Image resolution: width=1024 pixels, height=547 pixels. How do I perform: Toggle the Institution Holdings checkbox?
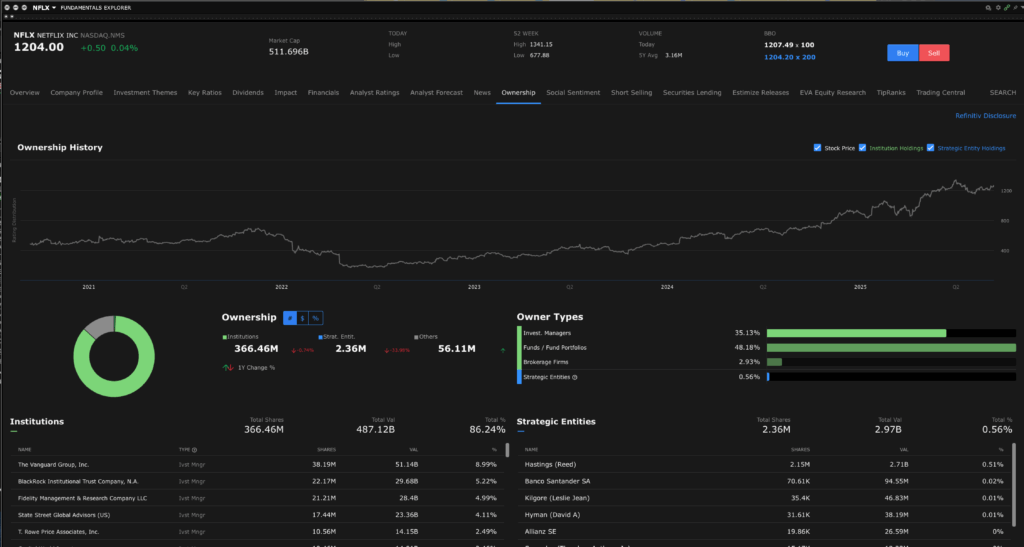tap(863, 148)
